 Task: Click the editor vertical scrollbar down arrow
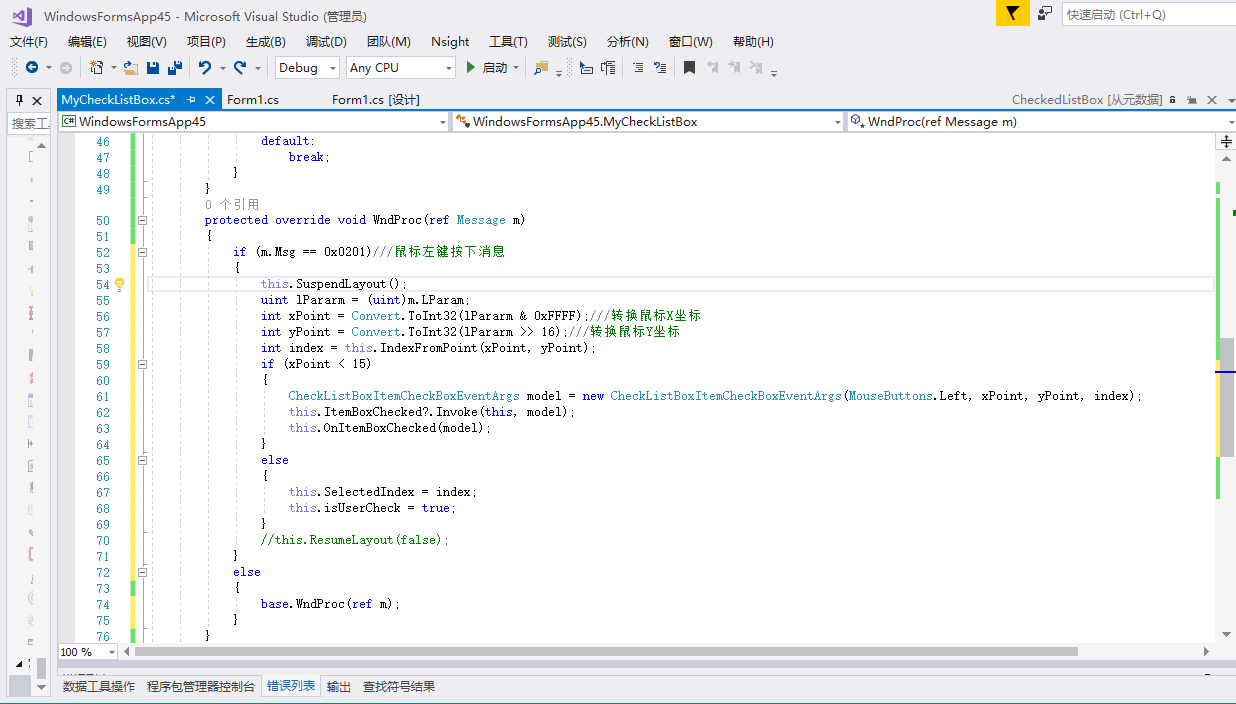pyautogui.click(x=1227, y=634)
